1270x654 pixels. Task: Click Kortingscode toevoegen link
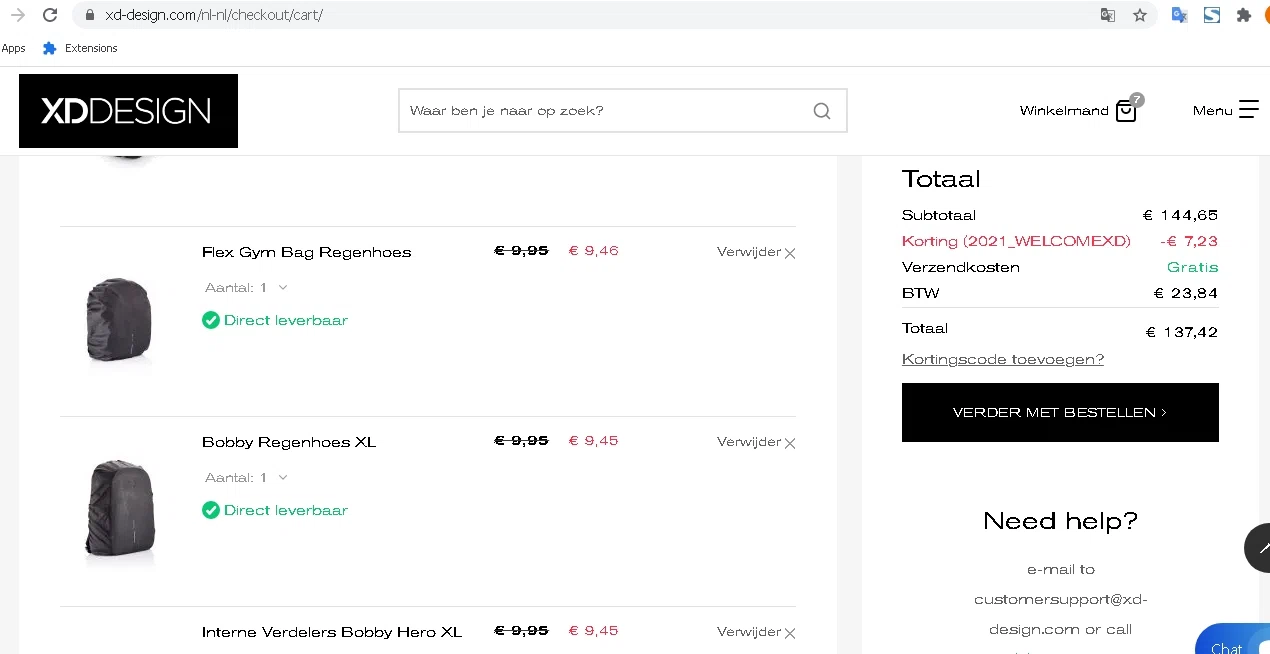point(1003,359)
